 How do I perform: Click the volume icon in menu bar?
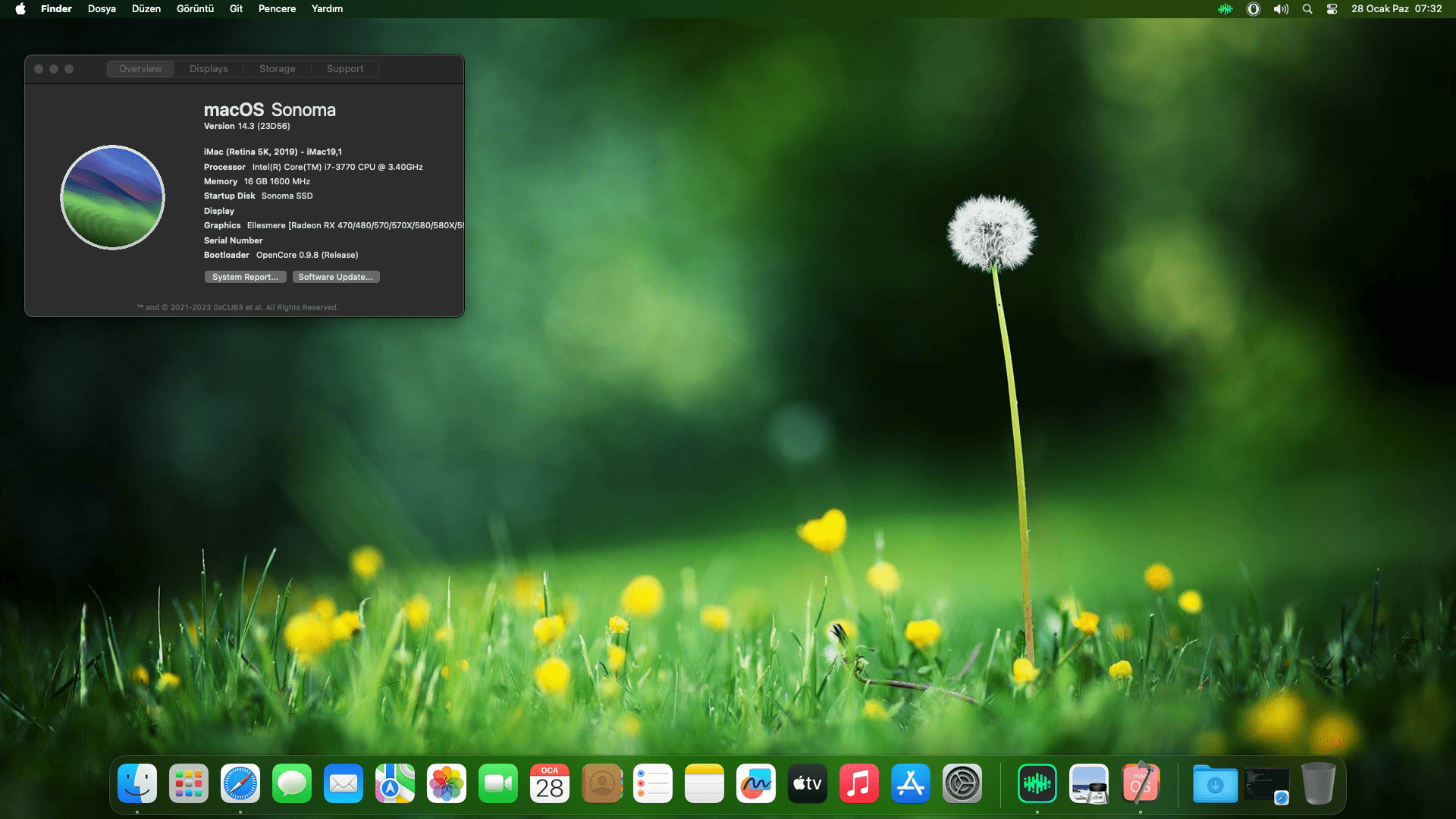click(x=1281, y=9)
